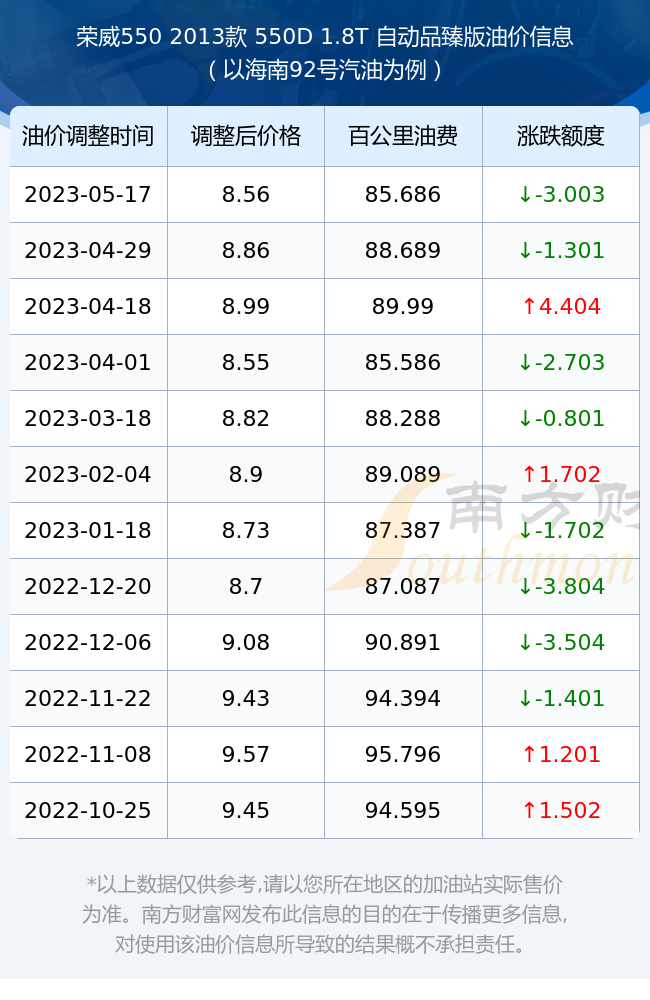
Task: Select the 2023-05-17 date cell
Action: tap(88, 195)
